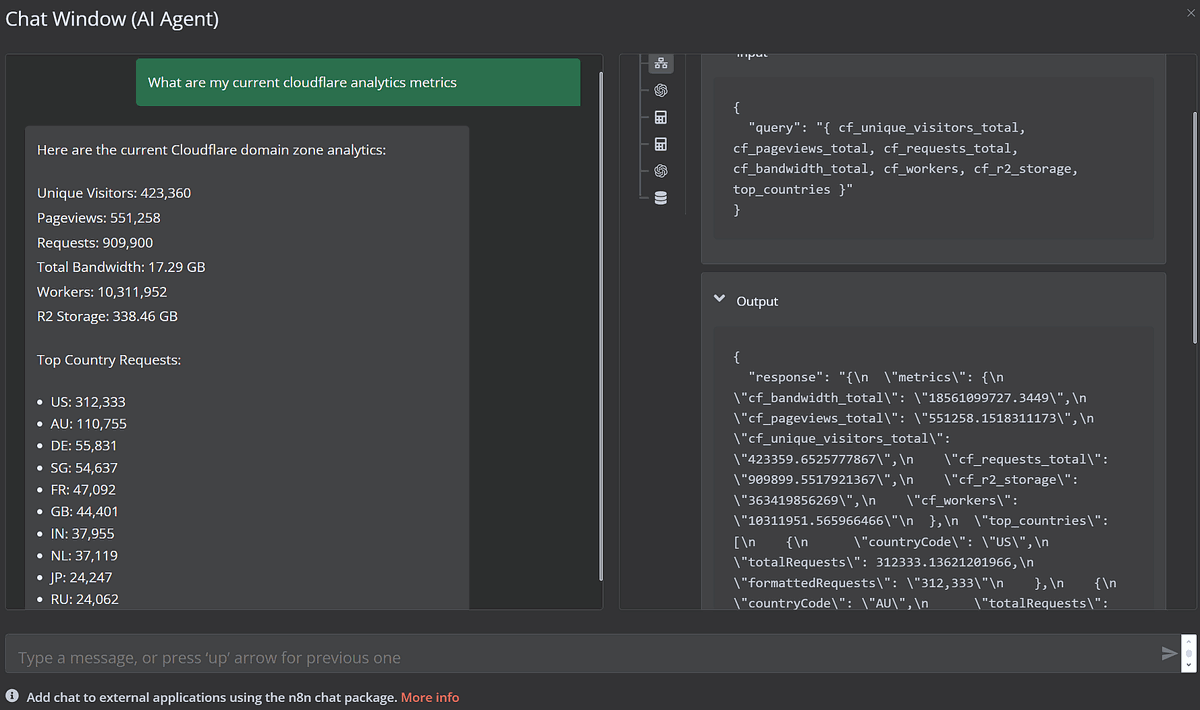Click the 'Chat Window (AI Agent)' title

point(112,18)
